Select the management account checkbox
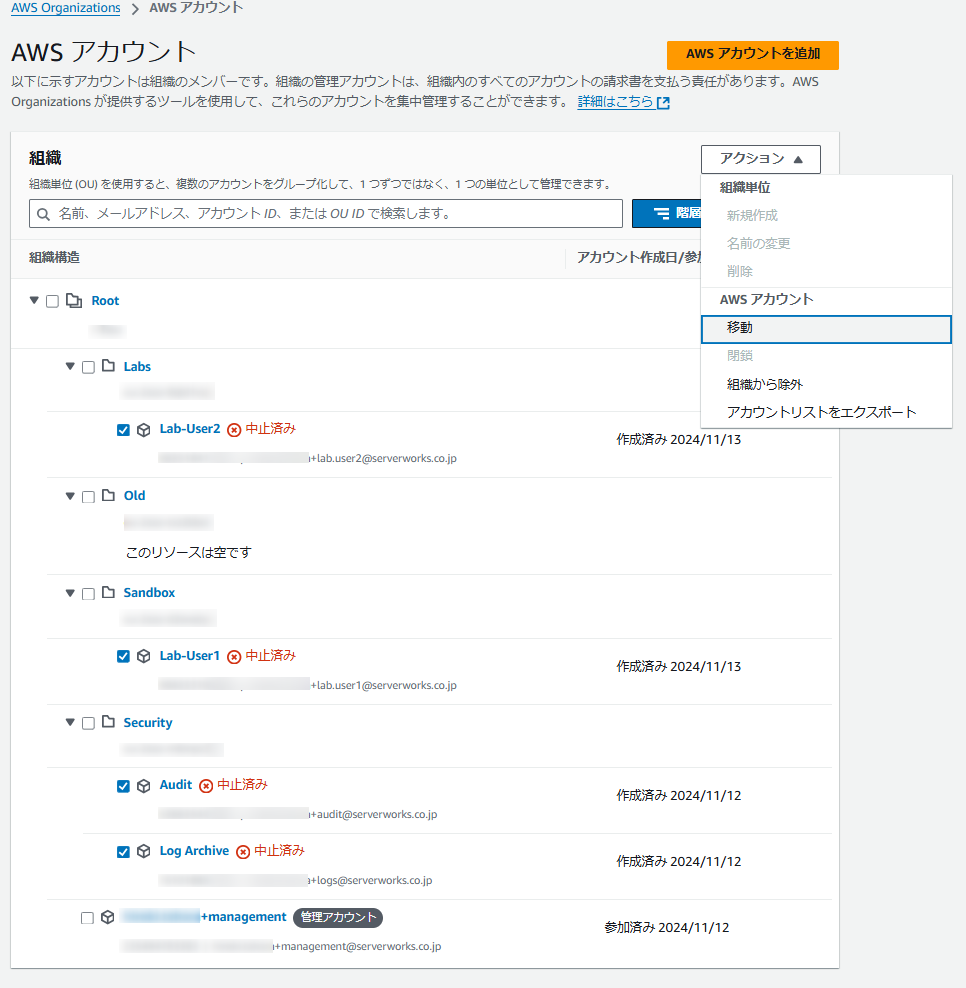966x988 pixels. (88, 918)
